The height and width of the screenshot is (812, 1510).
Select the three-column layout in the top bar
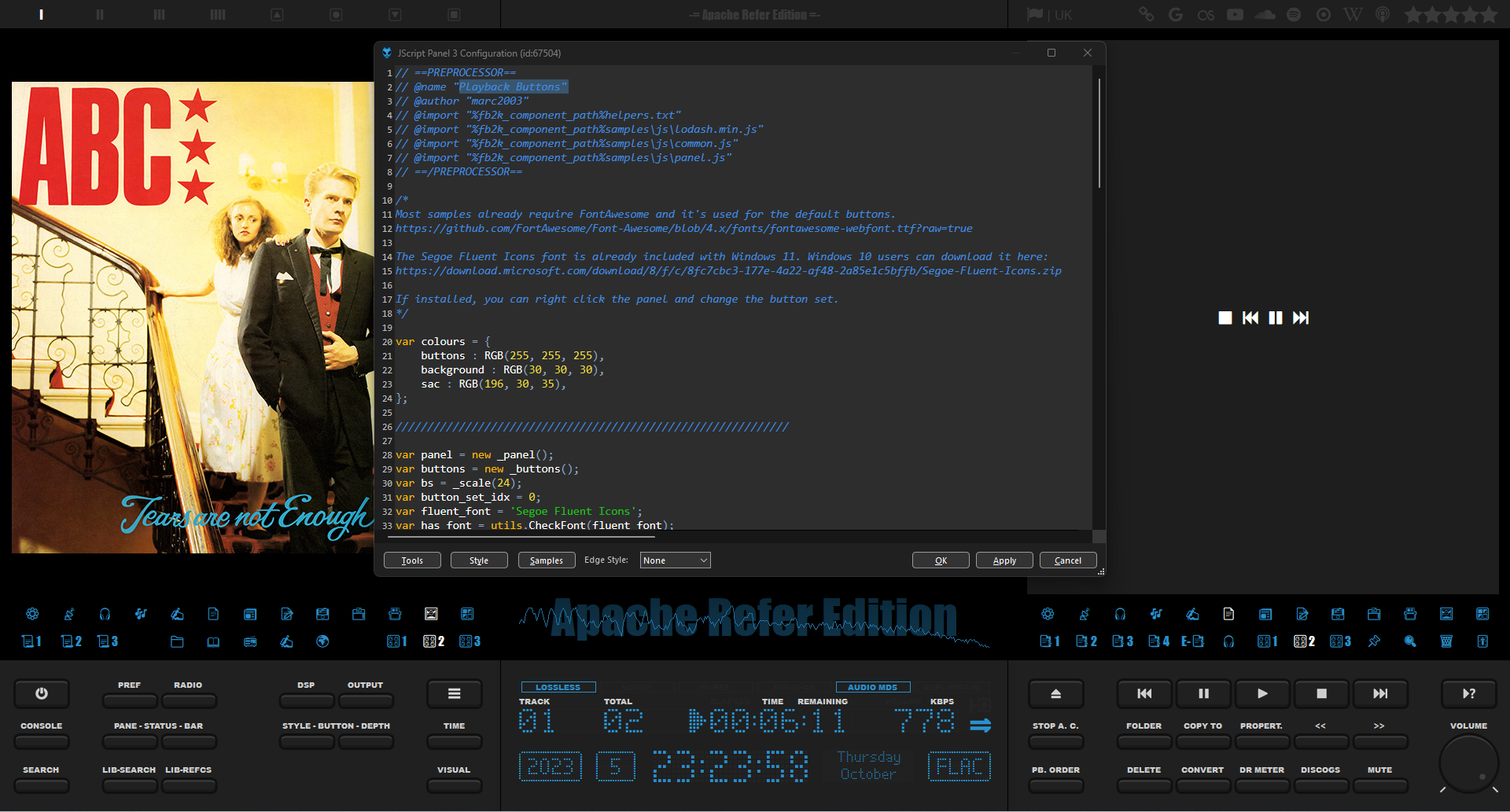click(x=159, y=15)
